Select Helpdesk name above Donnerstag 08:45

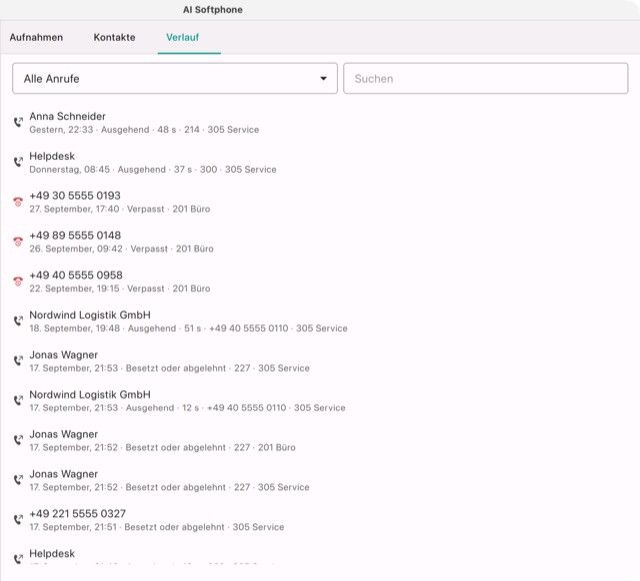pyautogui.click(x=52, y=156)
